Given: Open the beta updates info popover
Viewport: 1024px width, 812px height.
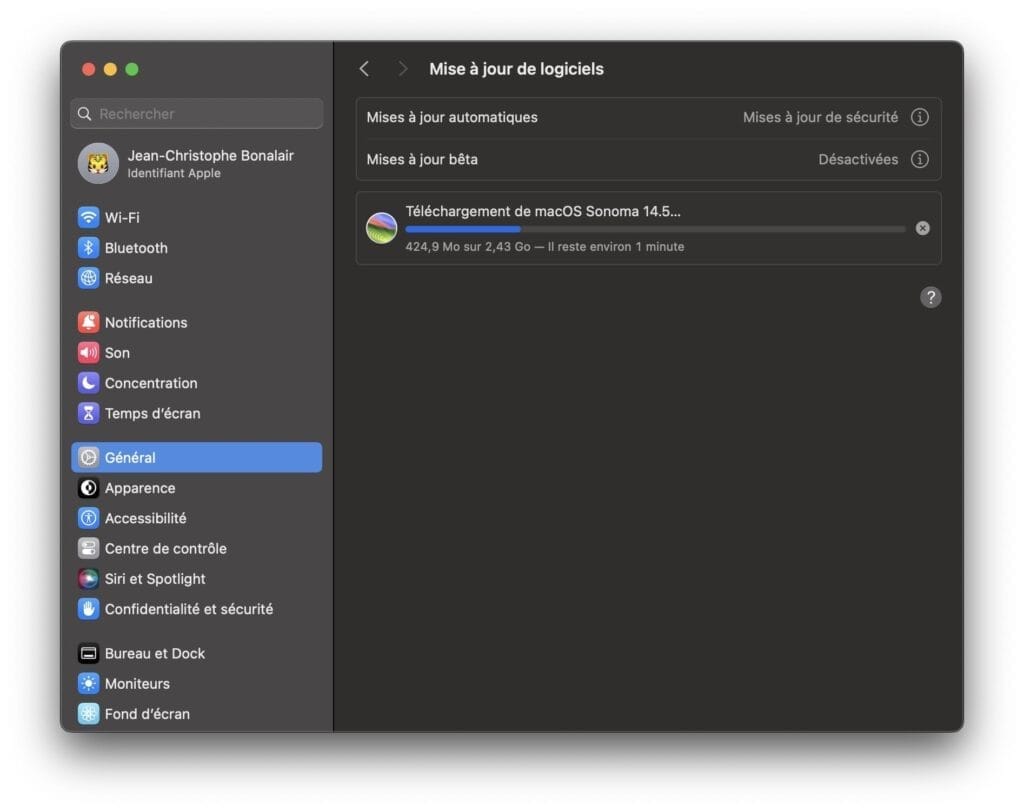Looking at the screenshot, I should click(x=919, y=159).
